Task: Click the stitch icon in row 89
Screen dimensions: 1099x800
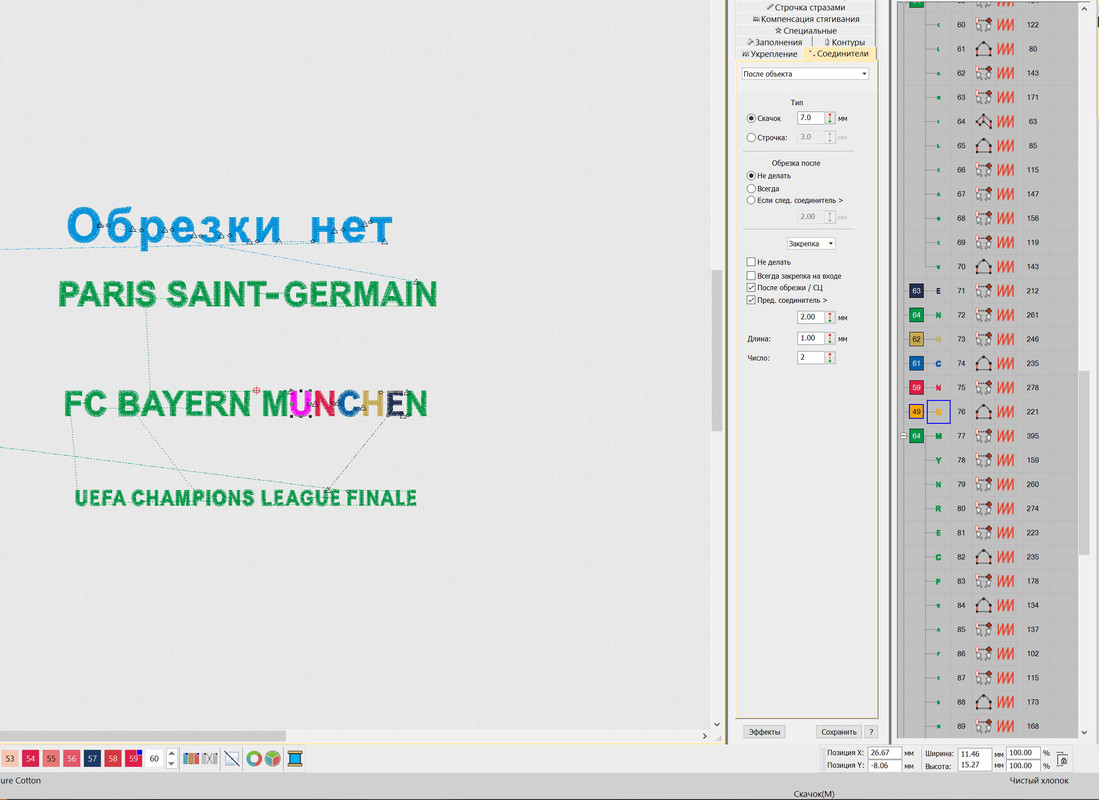Action: tap(1006, 726)
